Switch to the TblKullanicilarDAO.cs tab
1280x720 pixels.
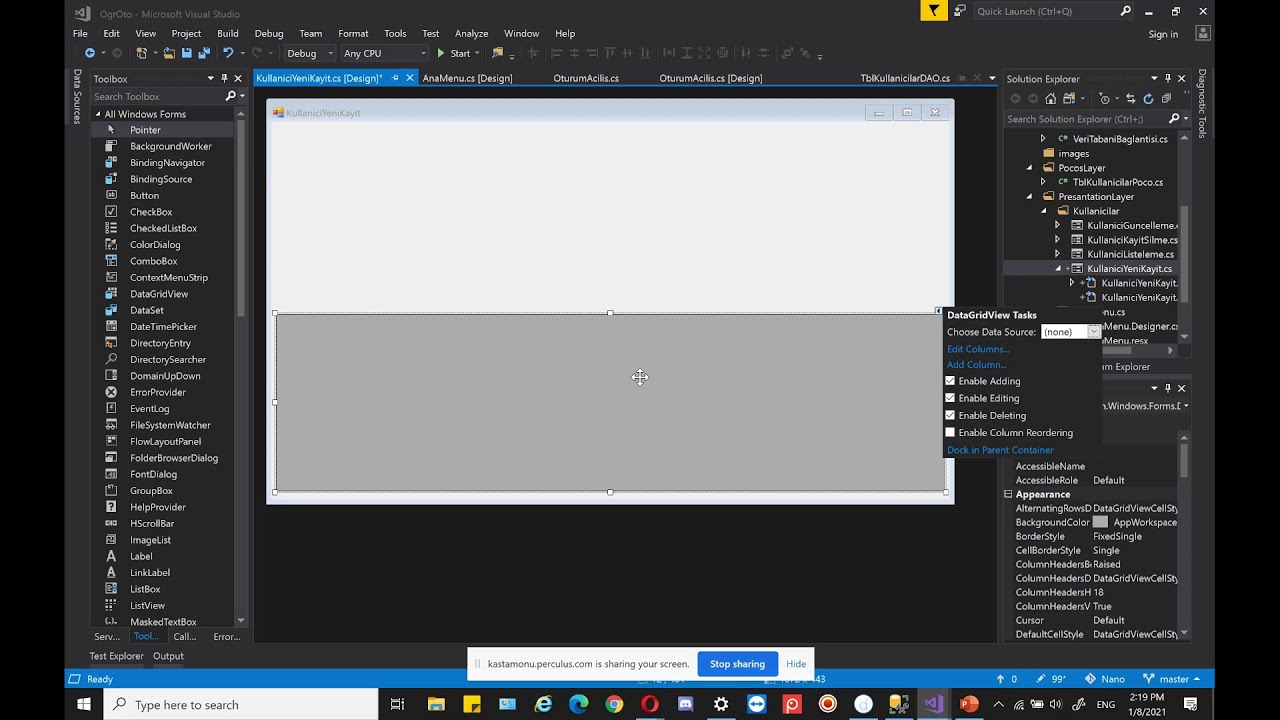(x=905, y=78)
